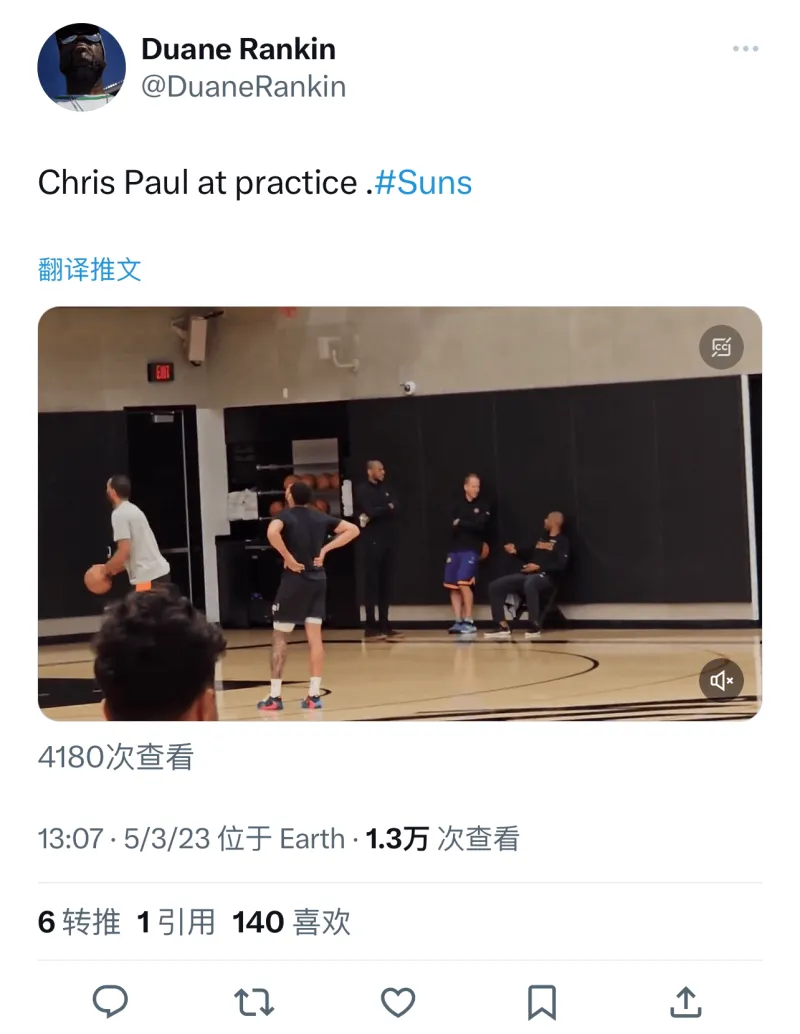Tap the 4180次查看 video views label

[116, 757]
